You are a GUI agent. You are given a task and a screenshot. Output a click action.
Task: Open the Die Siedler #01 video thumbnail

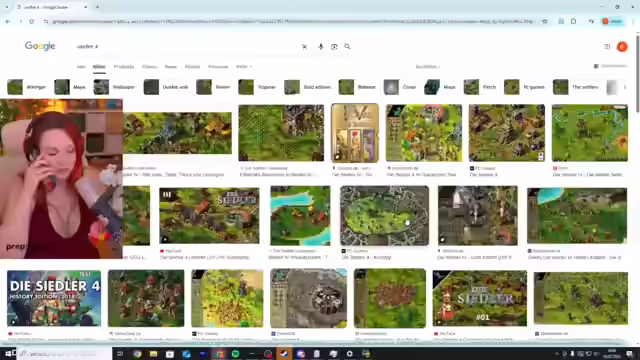480,298
